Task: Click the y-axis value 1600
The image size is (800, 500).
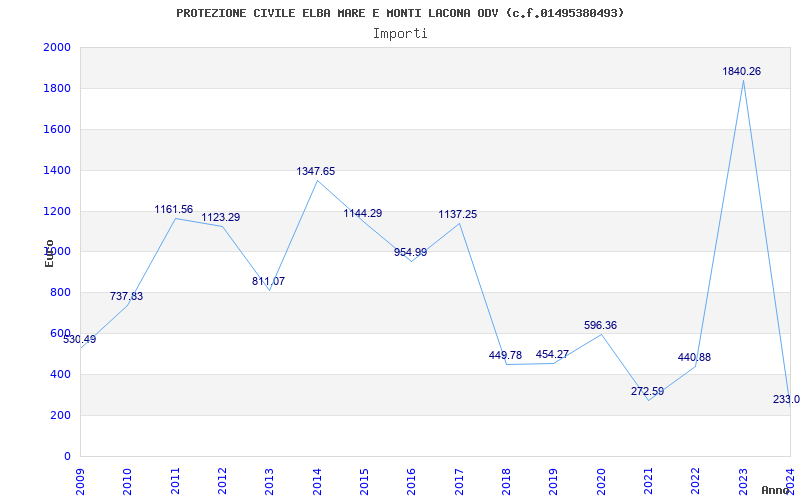Action: (x=57, y=129)
